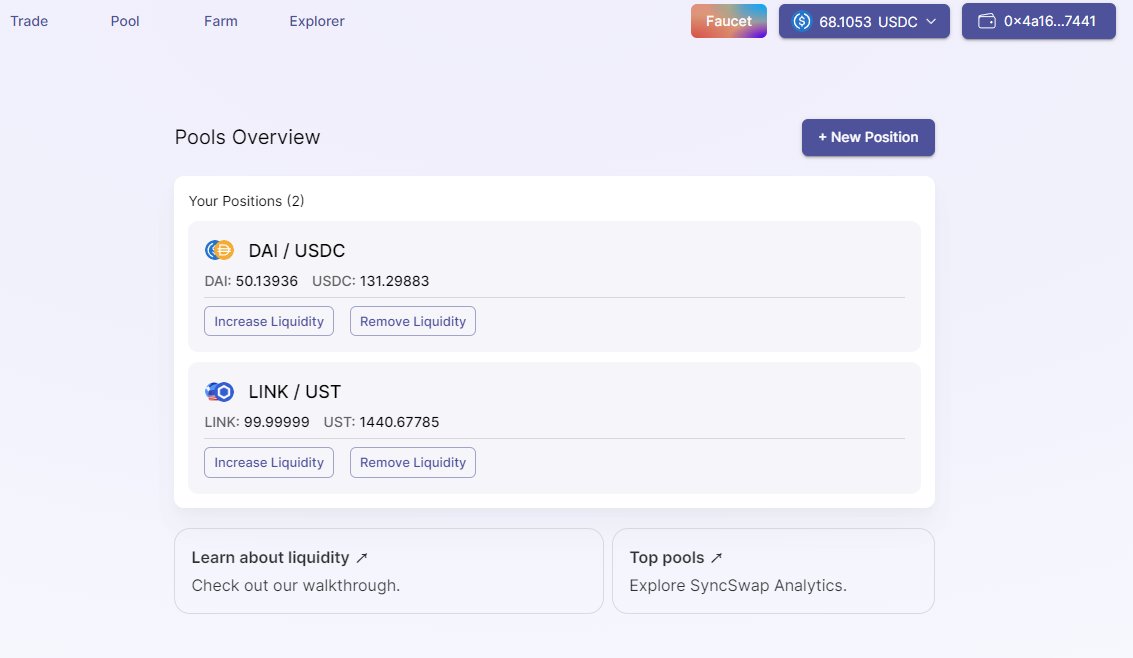
Task: Increase Liquidity for the DAI / USDC position
Action: pos(269,321)
